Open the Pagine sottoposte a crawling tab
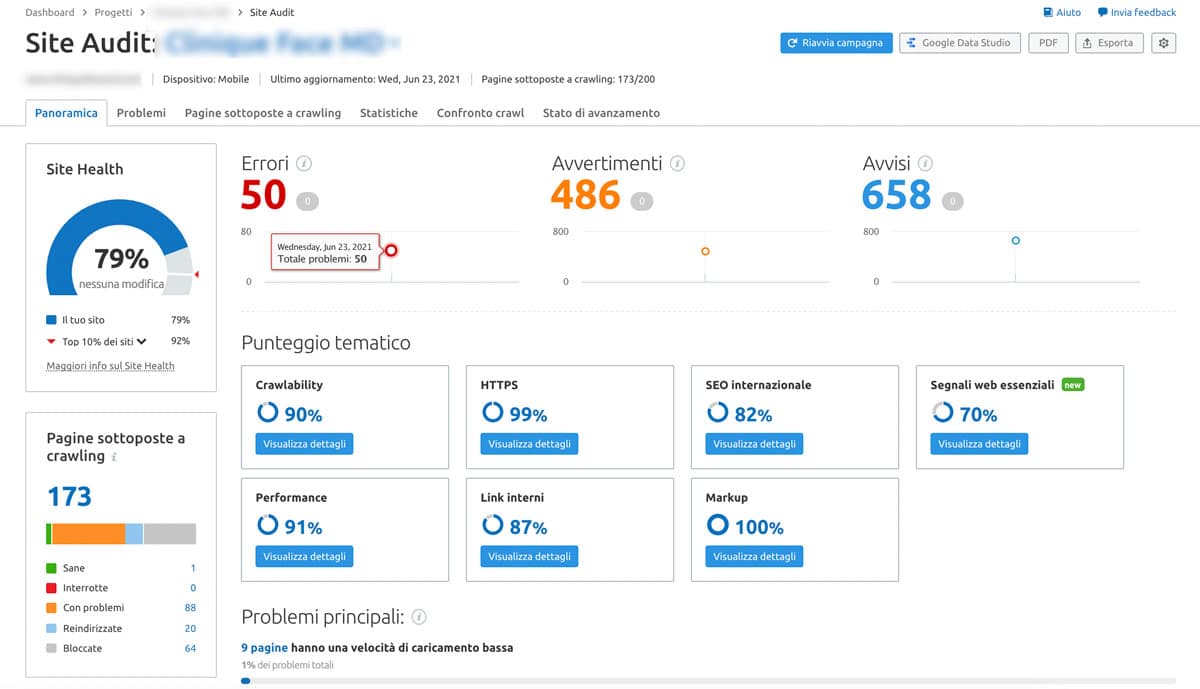 263,113
